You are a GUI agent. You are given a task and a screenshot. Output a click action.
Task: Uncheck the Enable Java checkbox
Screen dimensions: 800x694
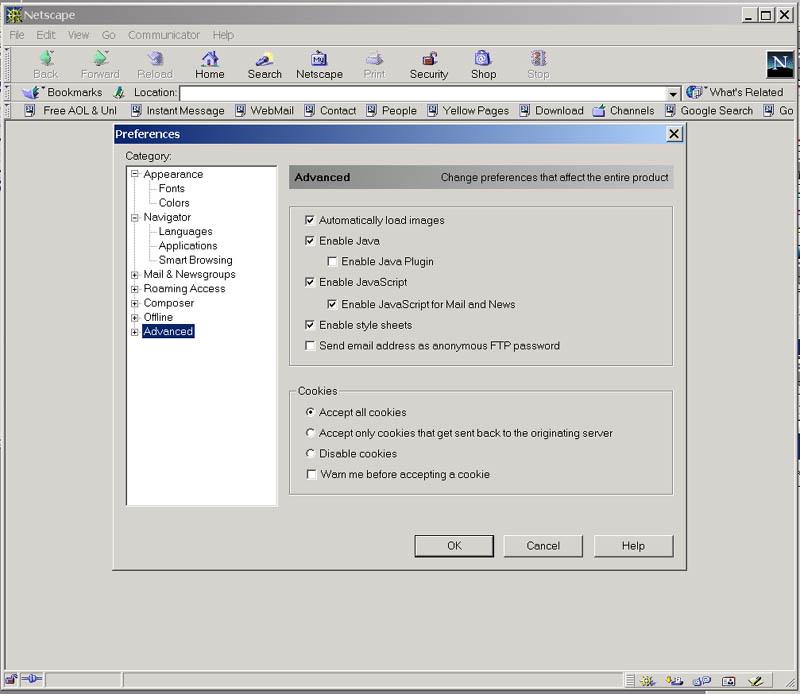point(310,241)
